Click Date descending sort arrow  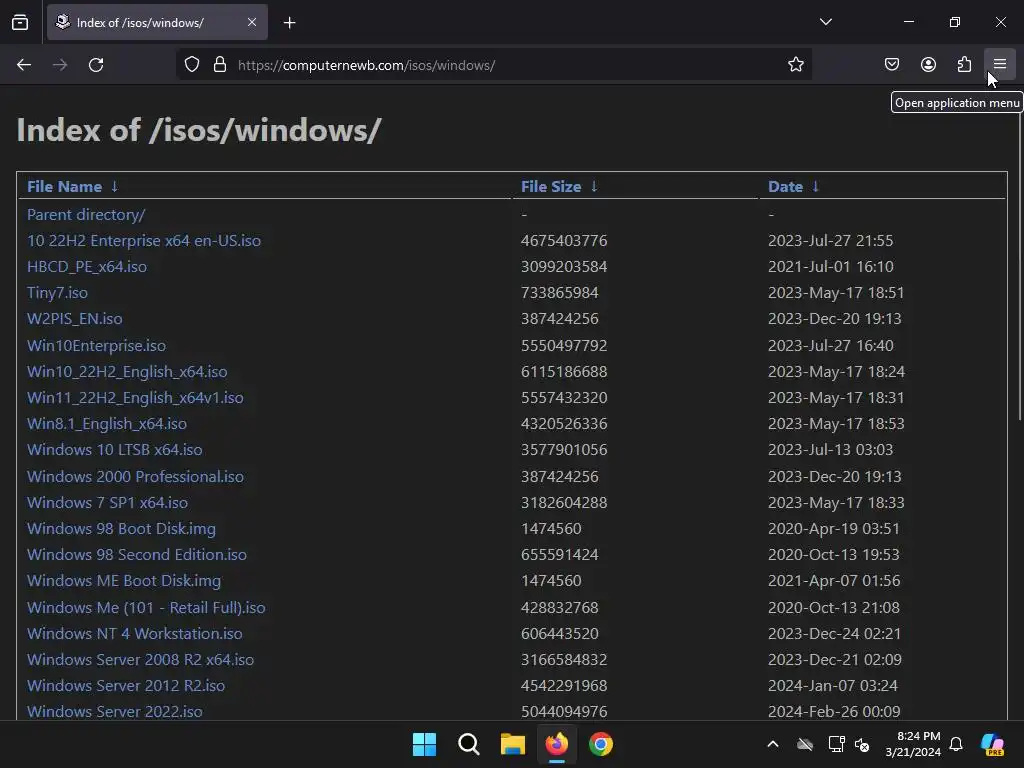coord(815,187)
